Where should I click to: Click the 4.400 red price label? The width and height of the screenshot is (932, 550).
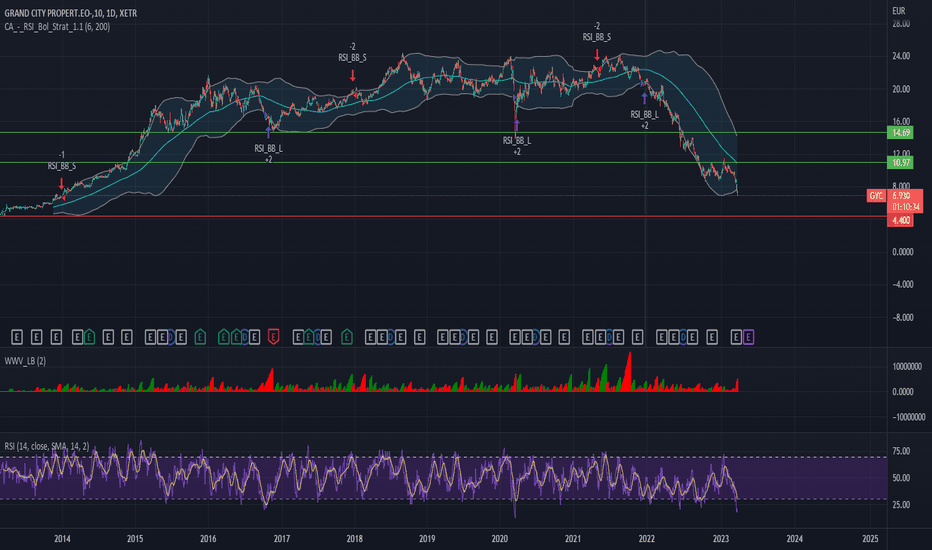point(900,221)
